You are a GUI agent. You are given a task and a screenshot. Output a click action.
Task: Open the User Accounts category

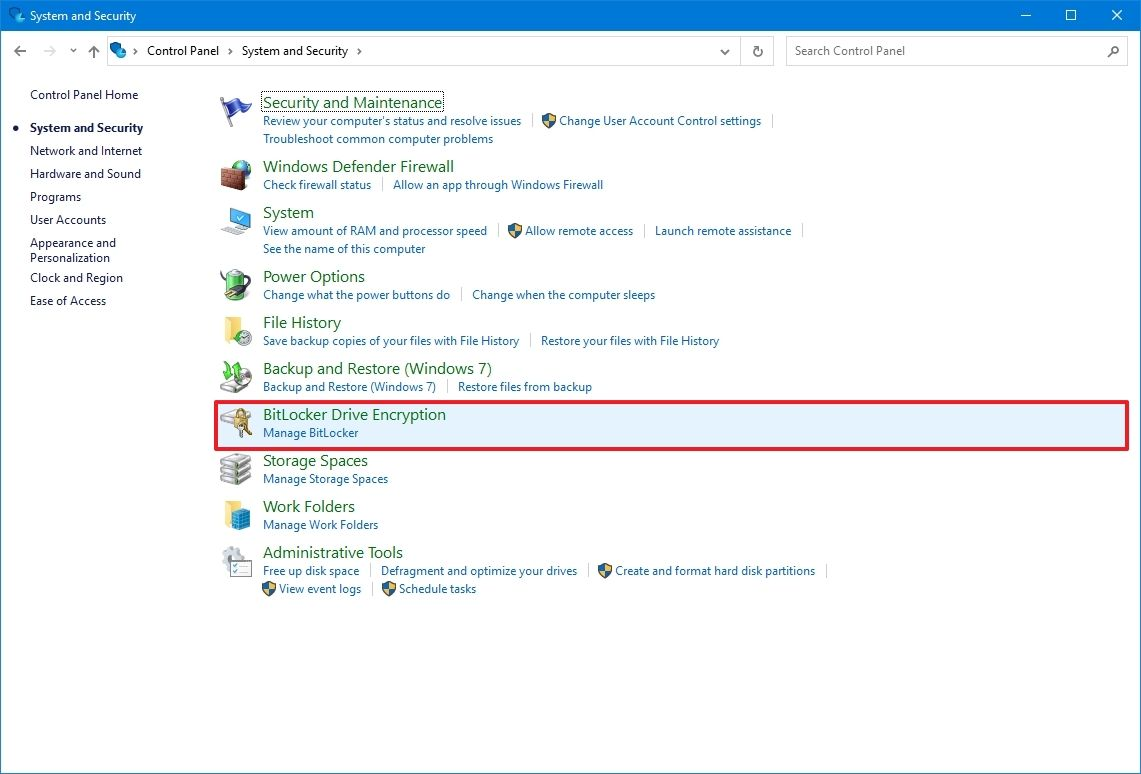click(68, 220)
